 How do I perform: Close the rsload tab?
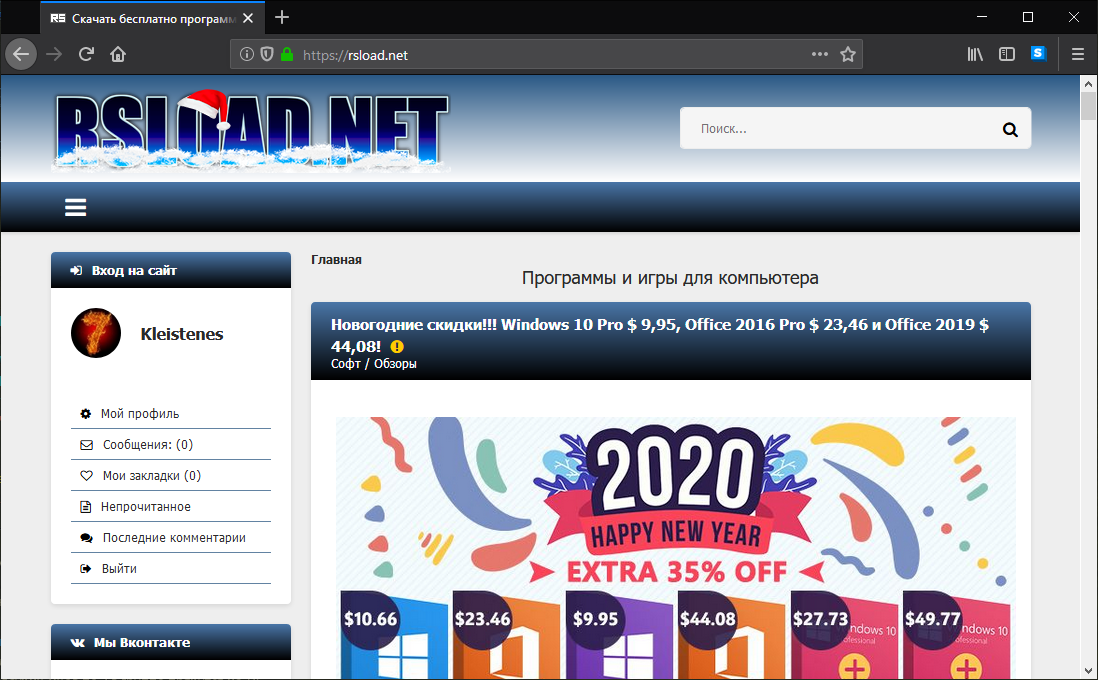coord(248,18)
